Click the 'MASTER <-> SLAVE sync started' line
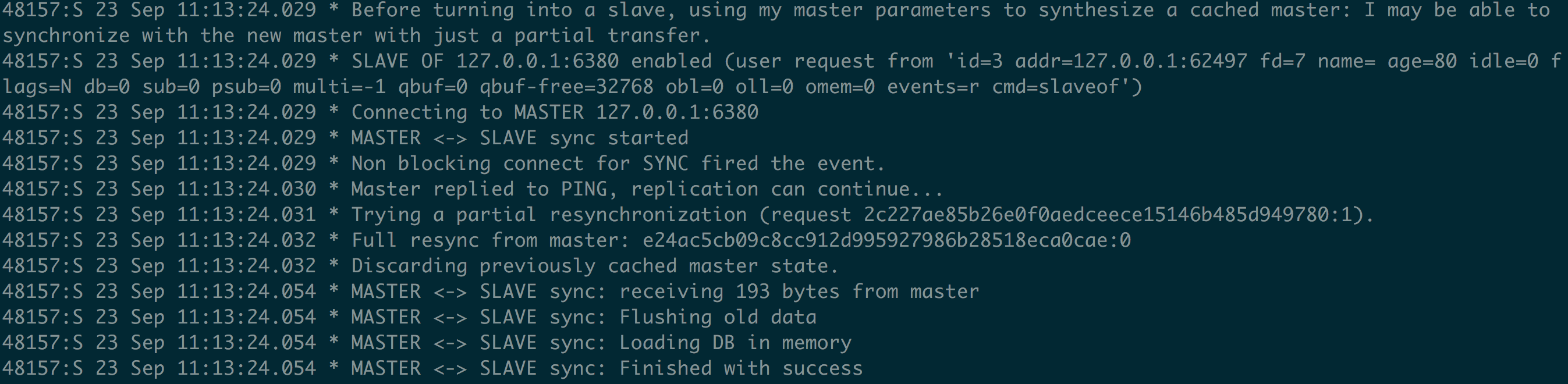The height and width of the screenshot is (384, 1568). click(x=519, y=138)
